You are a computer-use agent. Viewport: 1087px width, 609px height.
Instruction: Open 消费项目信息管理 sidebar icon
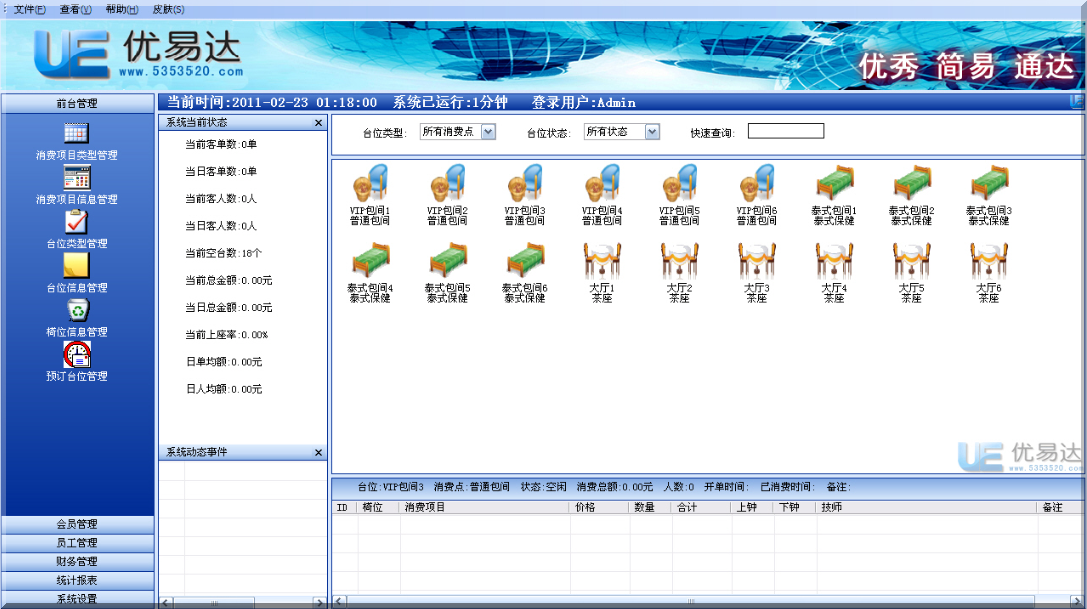coord(77,178)
